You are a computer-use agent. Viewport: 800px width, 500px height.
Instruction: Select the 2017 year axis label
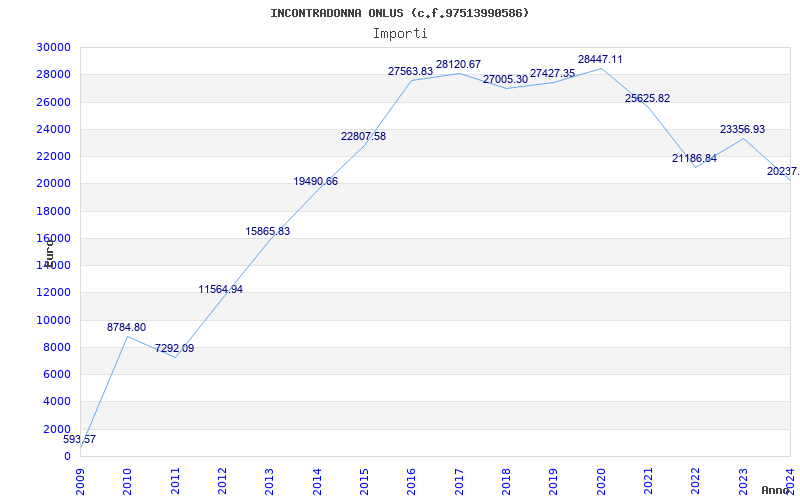(x=459, y=482)
